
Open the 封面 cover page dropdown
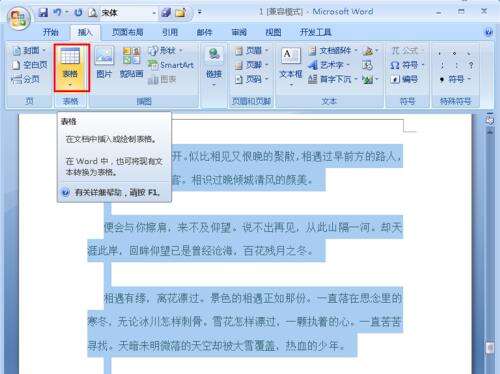pyautogui.click(x=29, y=51)
